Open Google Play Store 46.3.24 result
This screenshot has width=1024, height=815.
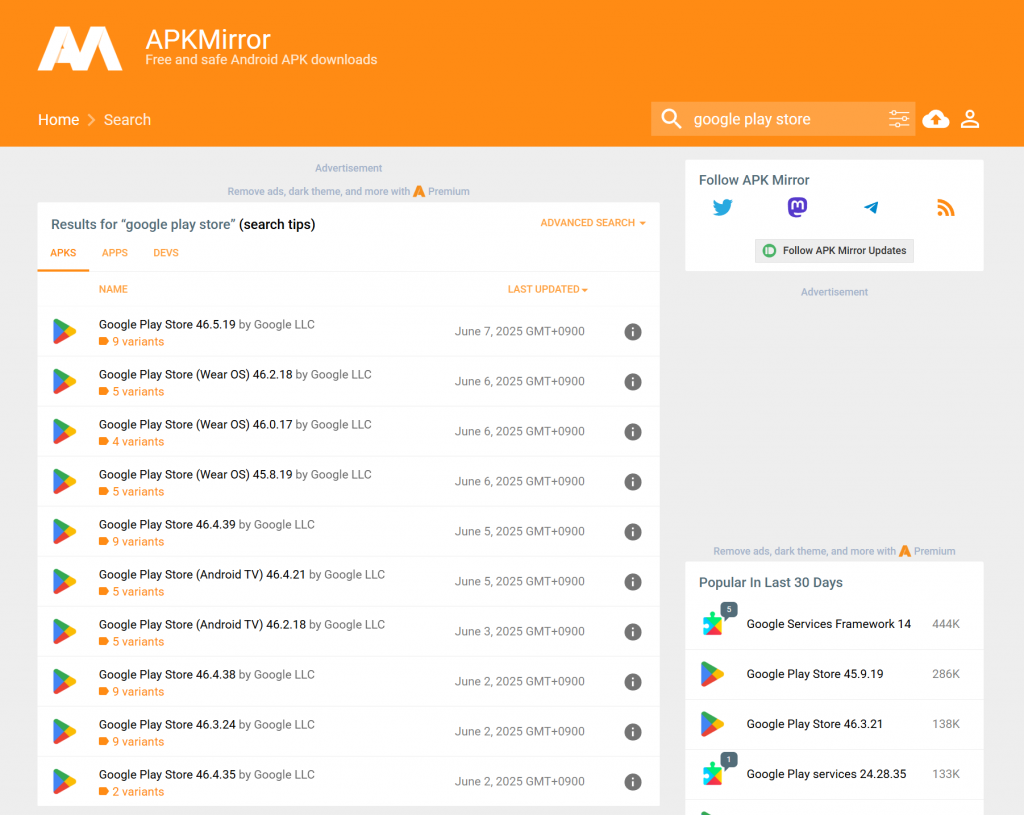coord(167,724)
